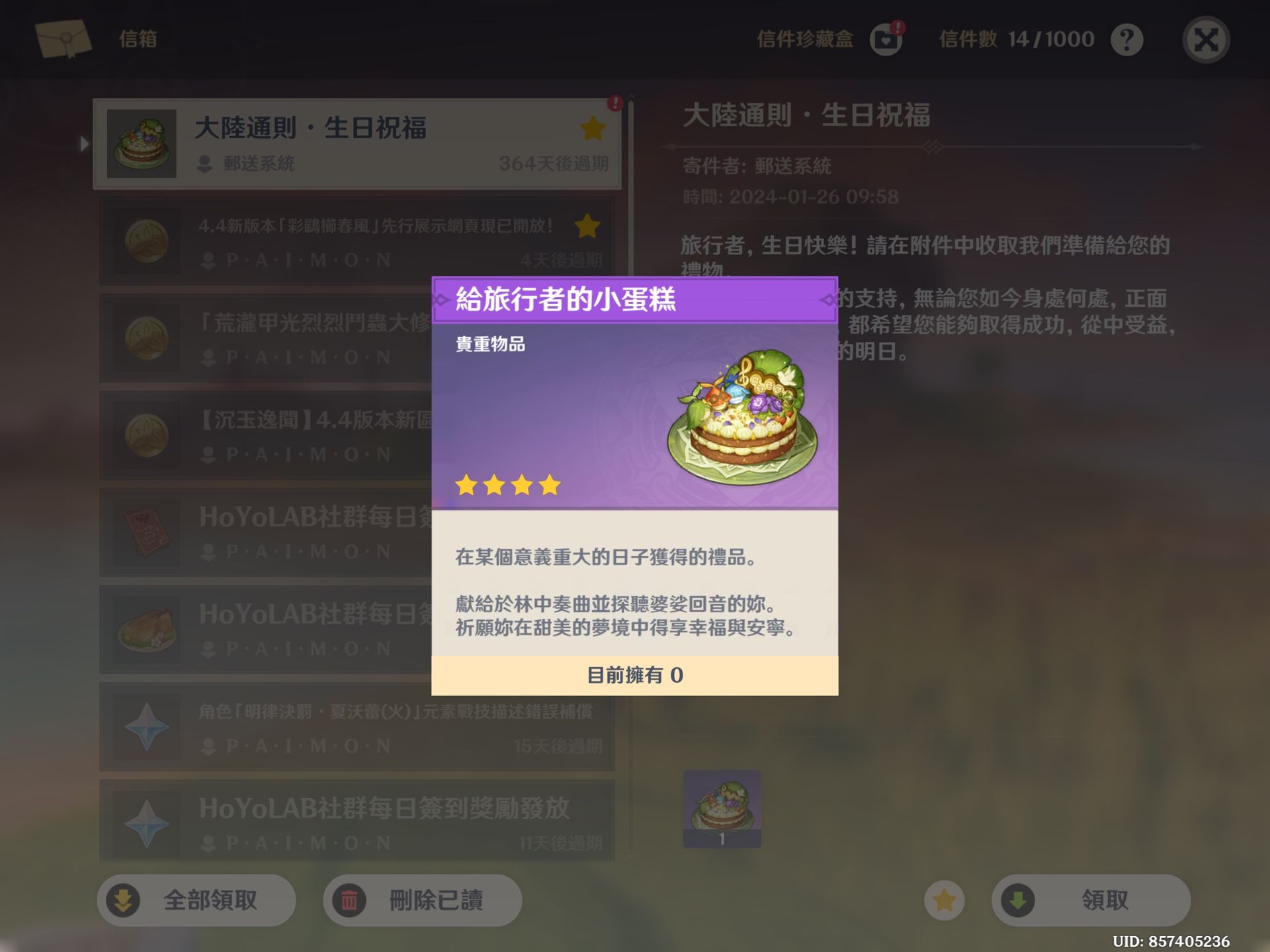
Task: Click the primogem icon on compensation mail
Action: pyautogui.click(x=147, y=727)
